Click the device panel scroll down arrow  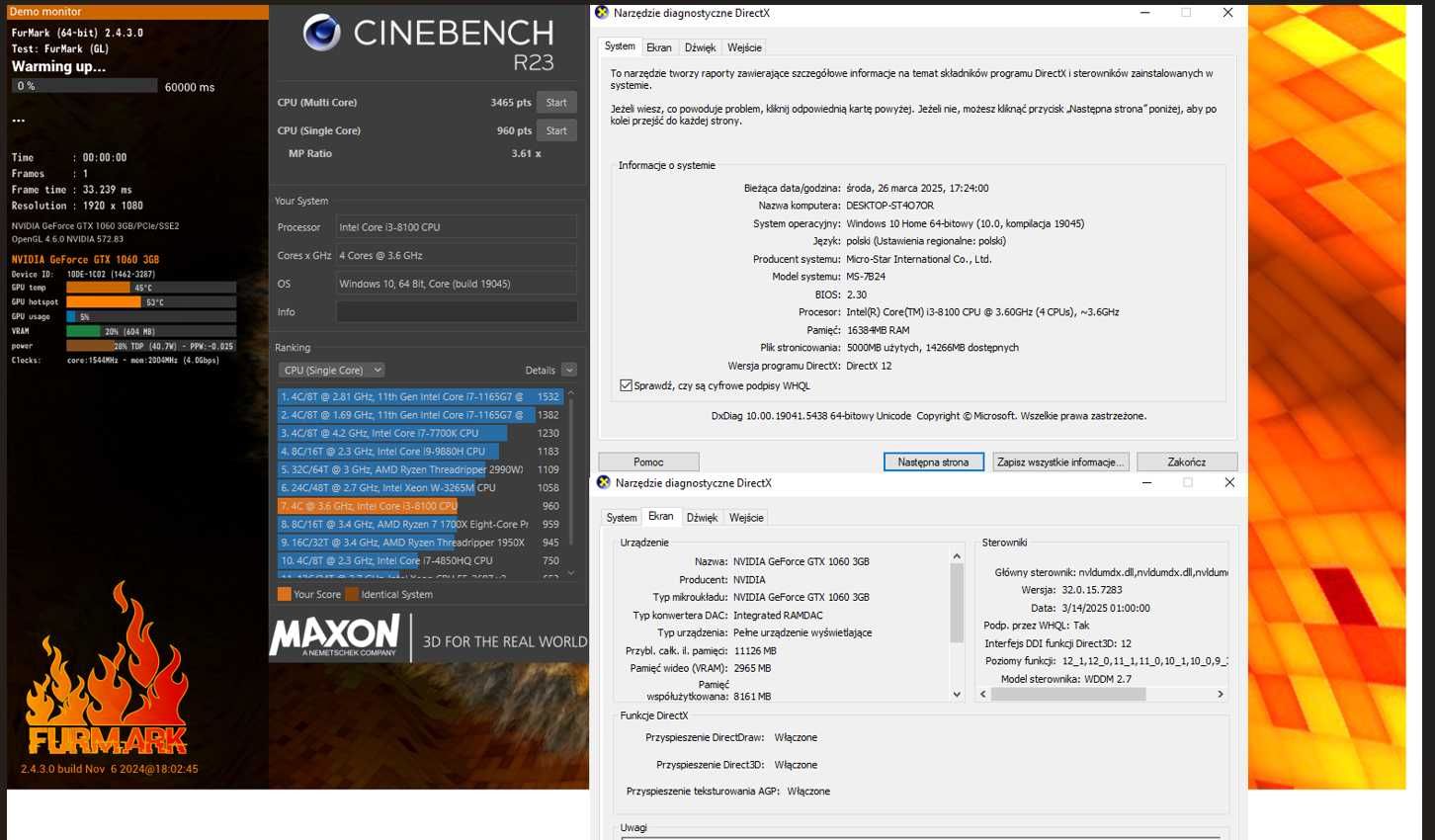(x=957, y=695)
